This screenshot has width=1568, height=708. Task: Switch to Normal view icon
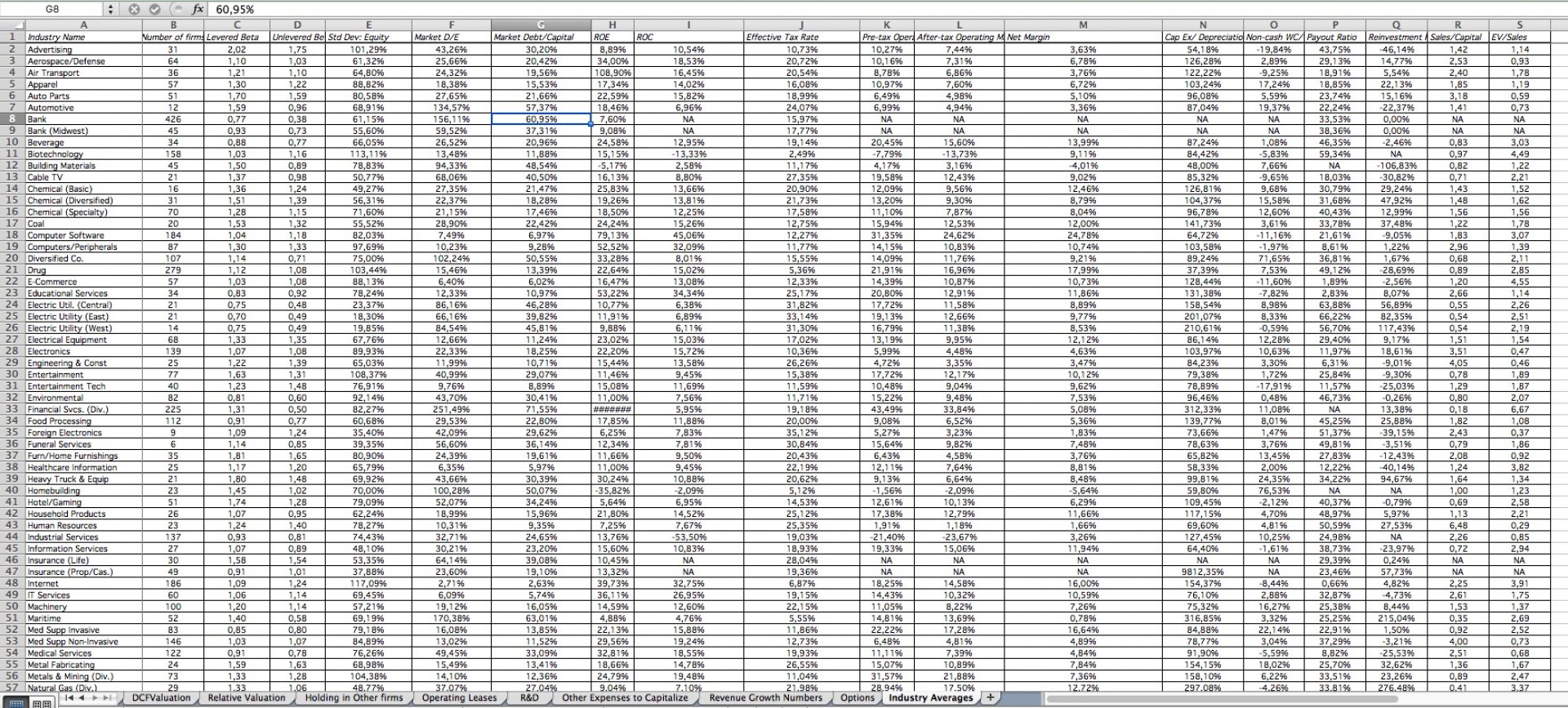[x=17, y=702]
